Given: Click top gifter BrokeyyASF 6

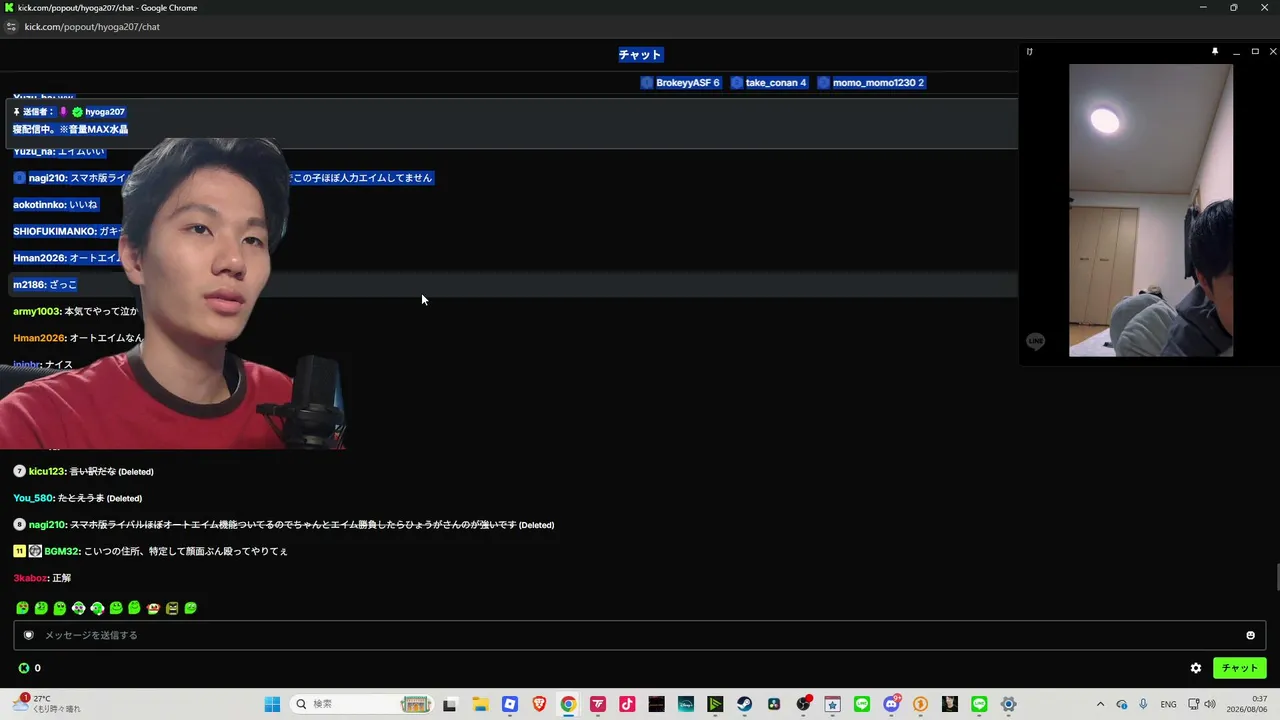Looking at the screenshot, I should coord(680,83).
